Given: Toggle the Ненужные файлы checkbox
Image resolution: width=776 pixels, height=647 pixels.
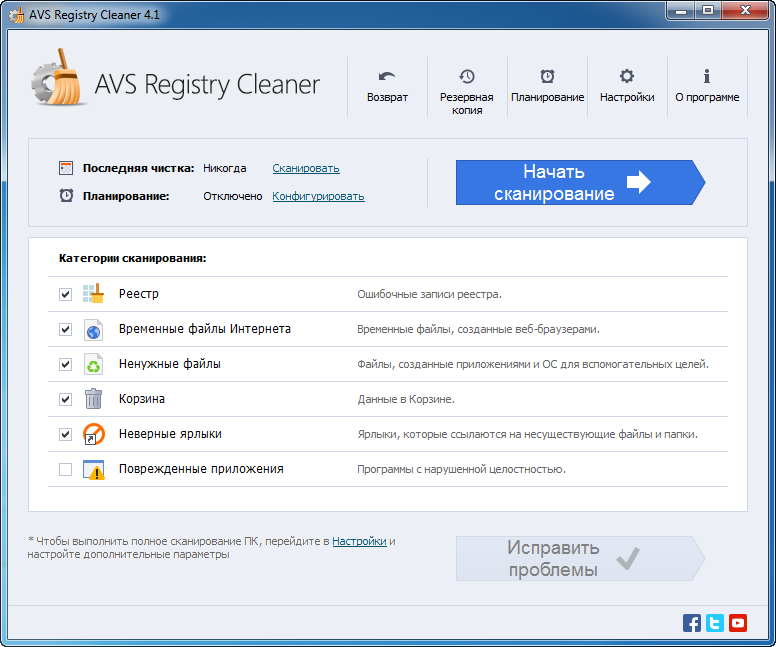Looking at the screenshot, I should 66,364.
